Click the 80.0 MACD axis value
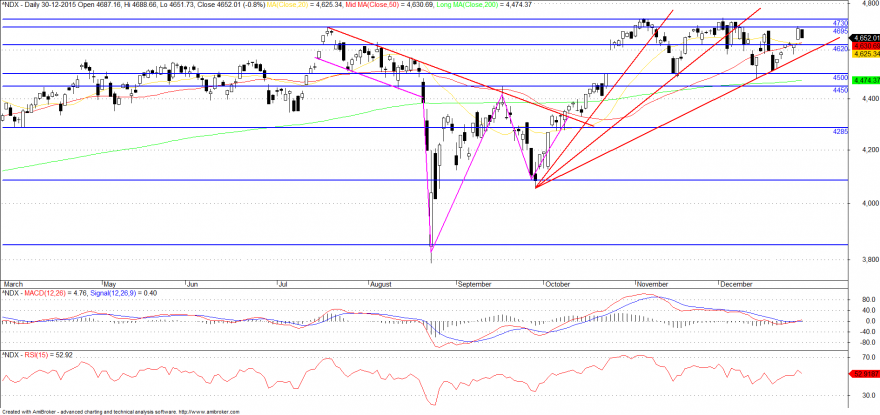Viewport: 880px width, 415px height. coord(869,299)
